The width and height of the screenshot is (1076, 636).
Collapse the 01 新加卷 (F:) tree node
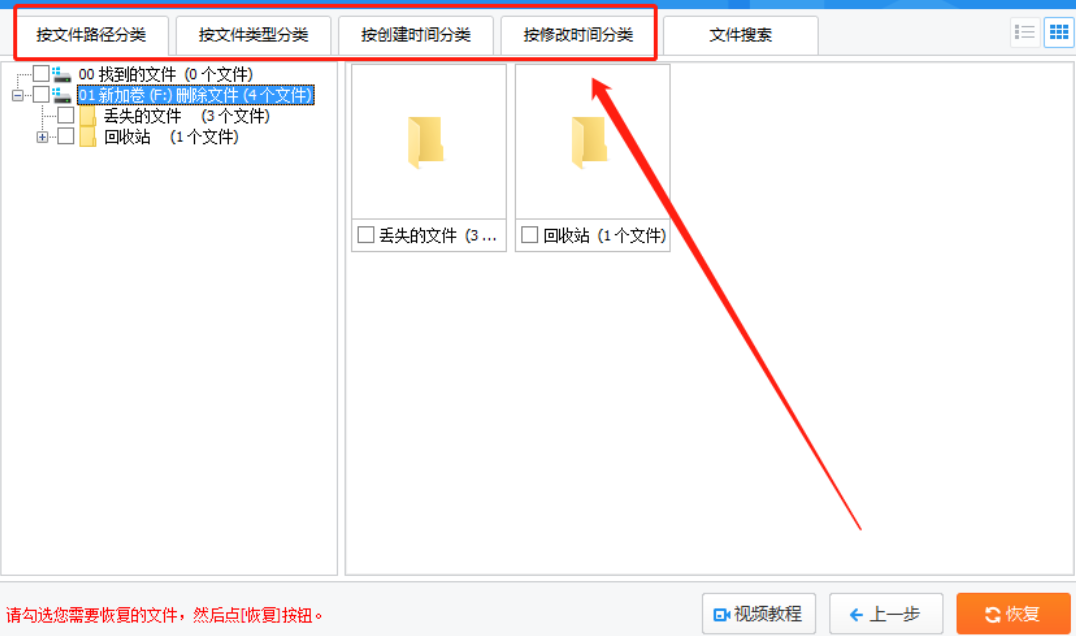(17, 95)
